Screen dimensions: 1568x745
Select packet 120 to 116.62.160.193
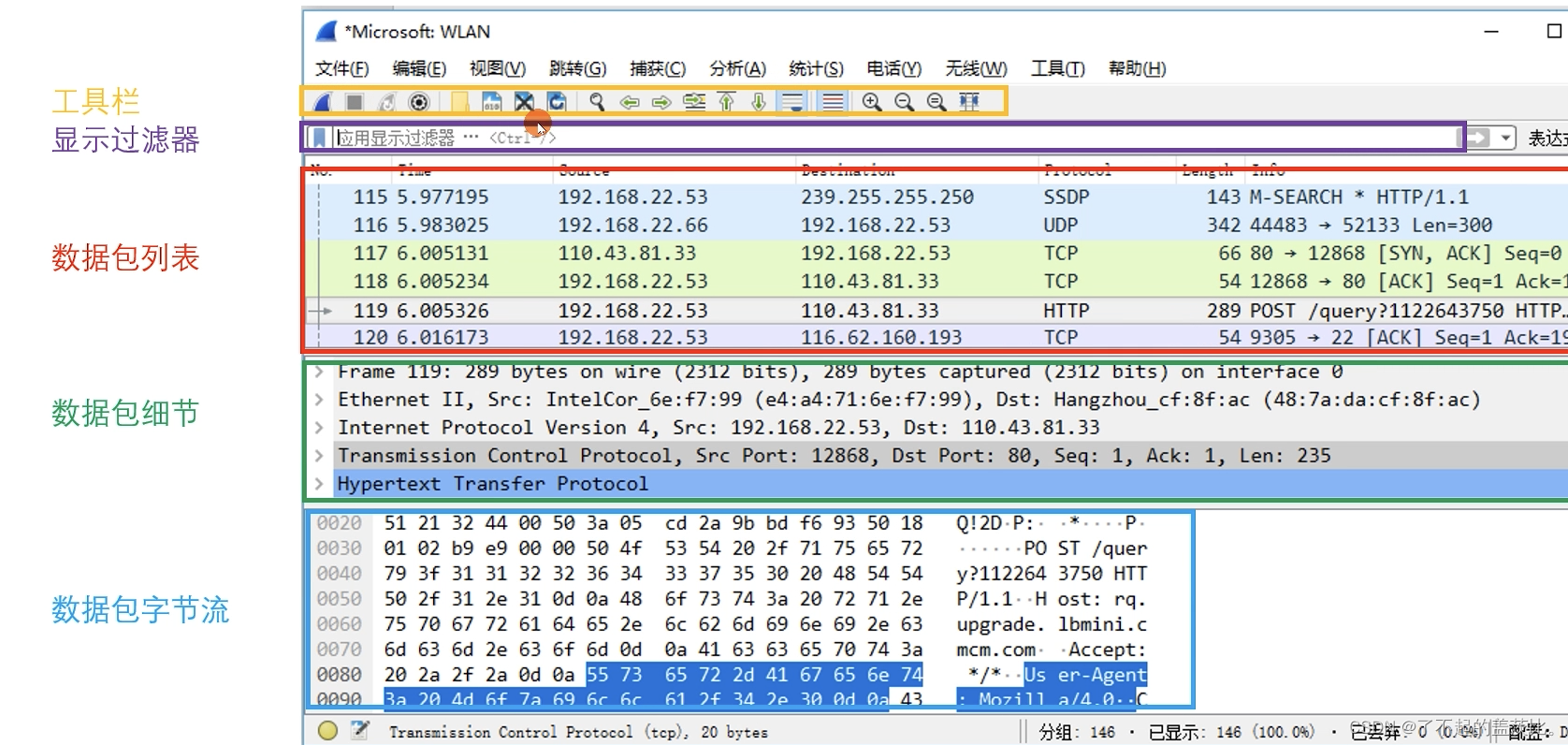pyautogui.click(x=936, y=337)
